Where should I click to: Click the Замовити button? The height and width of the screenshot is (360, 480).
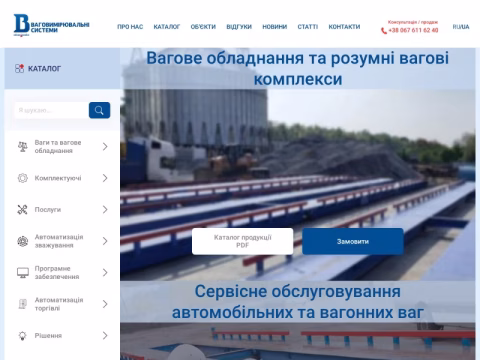(x=353, y=241)
